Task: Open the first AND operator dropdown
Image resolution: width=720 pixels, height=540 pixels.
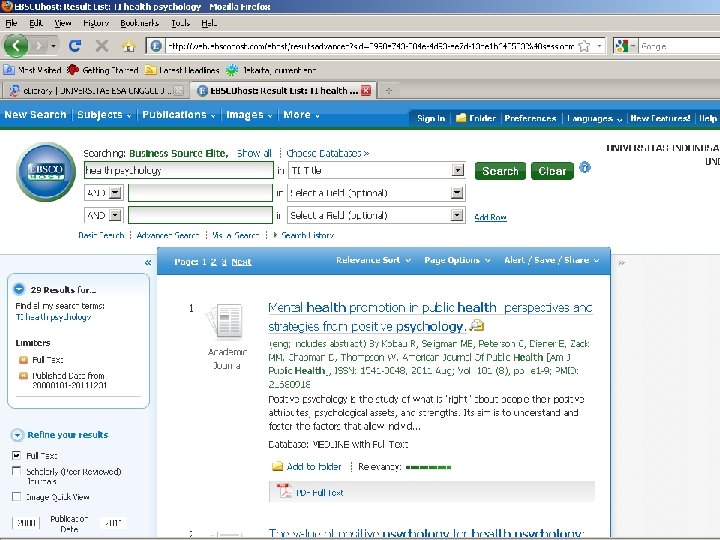Action: click(x=115, y=192)
